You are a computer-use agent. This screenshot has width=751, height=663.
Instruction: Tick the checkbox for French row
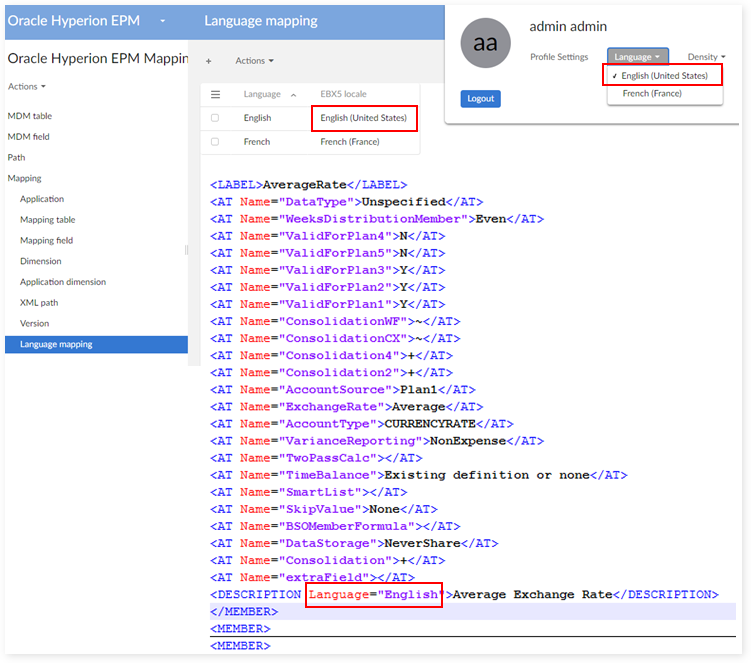pyautogui.click(x=215, y=142)
